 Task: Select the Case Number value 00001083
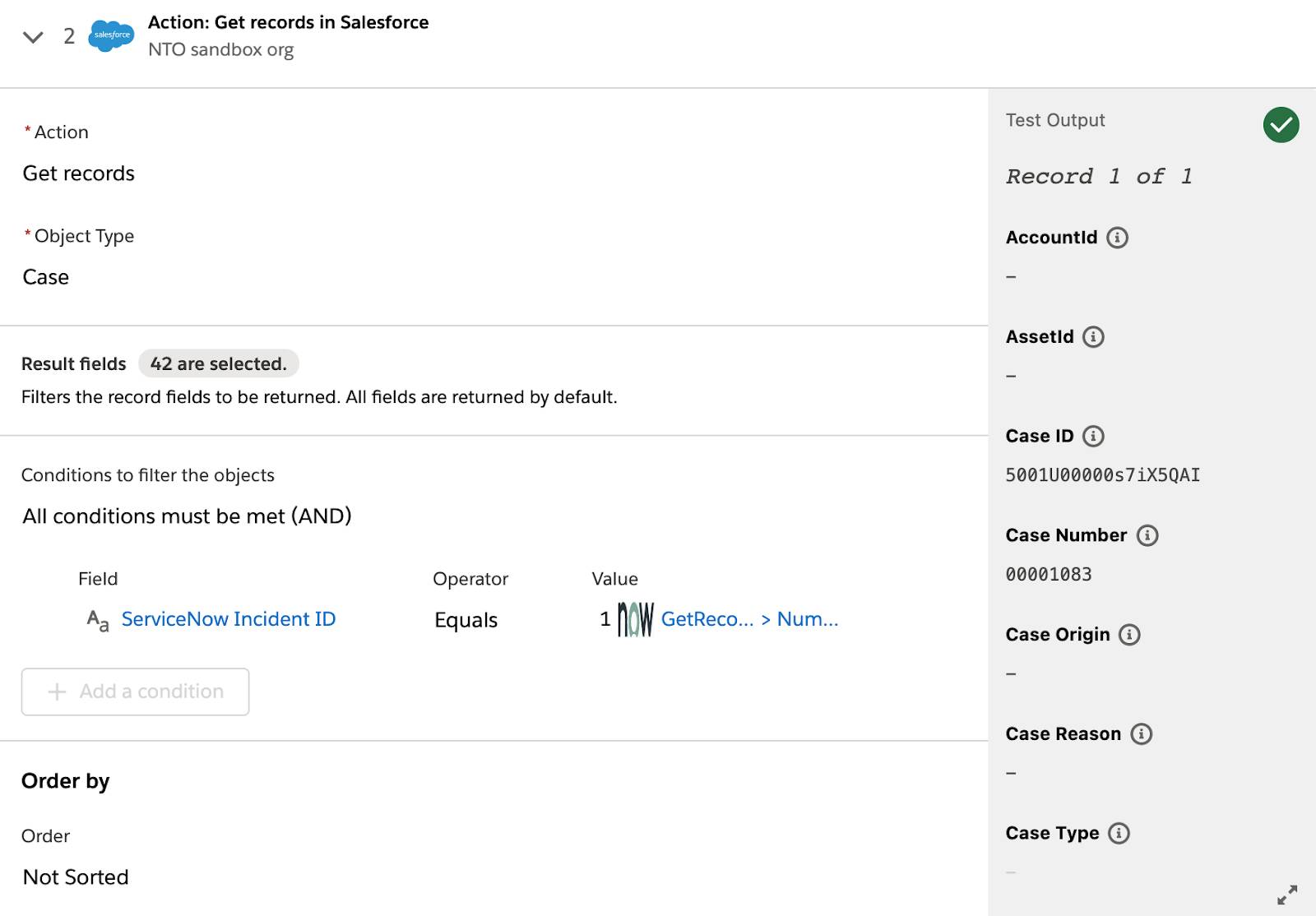pos(1049,575)
